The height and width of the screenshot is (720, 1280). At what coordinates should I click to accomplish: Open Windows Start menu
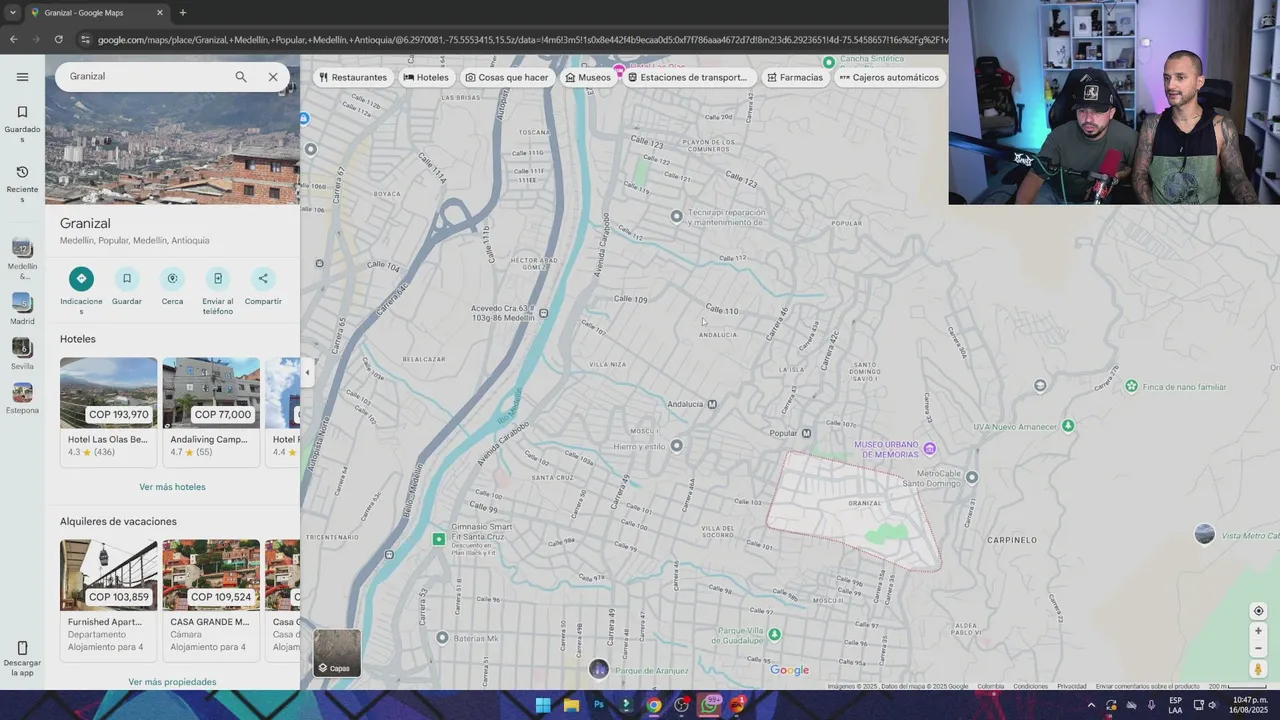[x=543, y=705]
